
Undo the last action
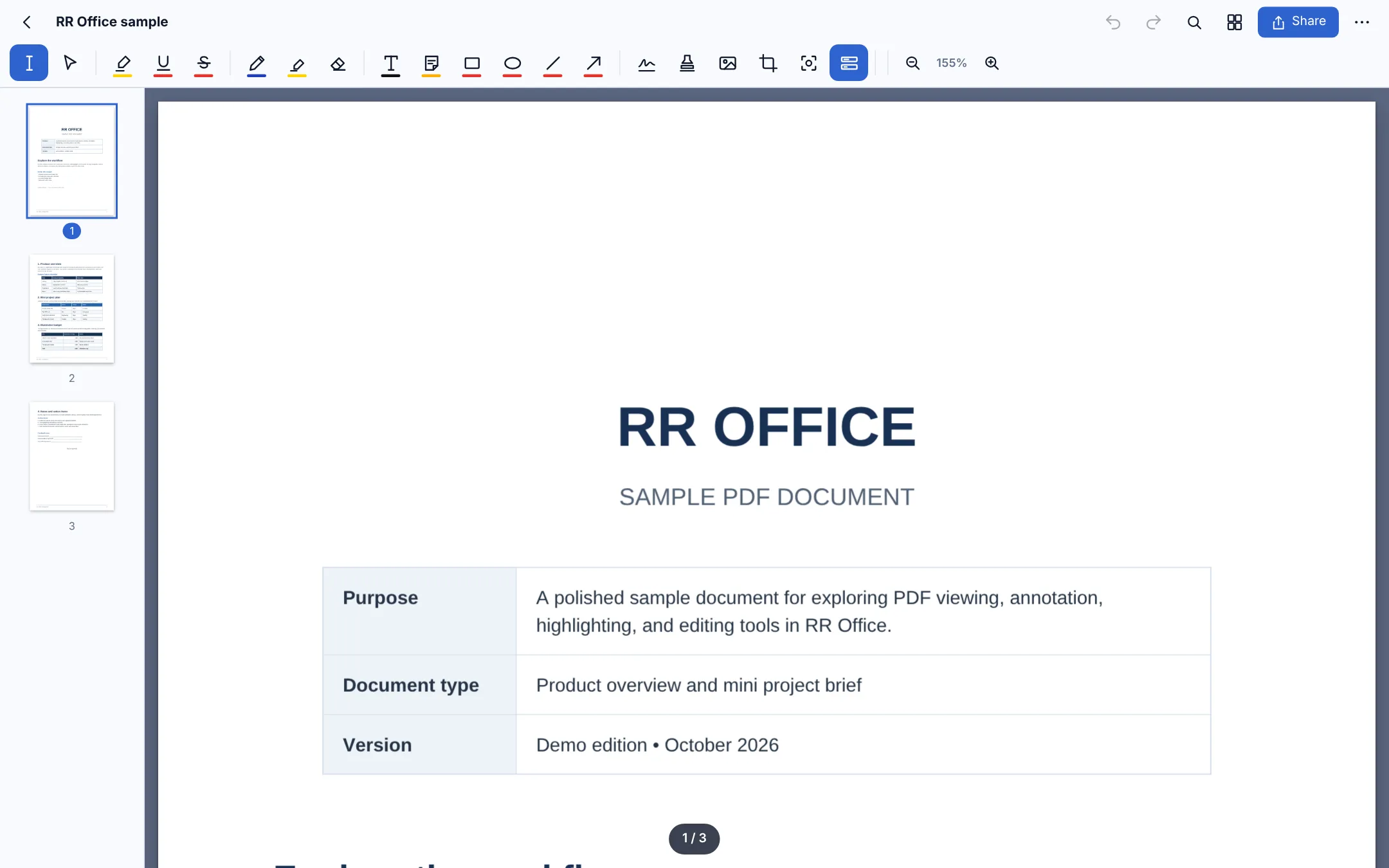coord(1113,23)
